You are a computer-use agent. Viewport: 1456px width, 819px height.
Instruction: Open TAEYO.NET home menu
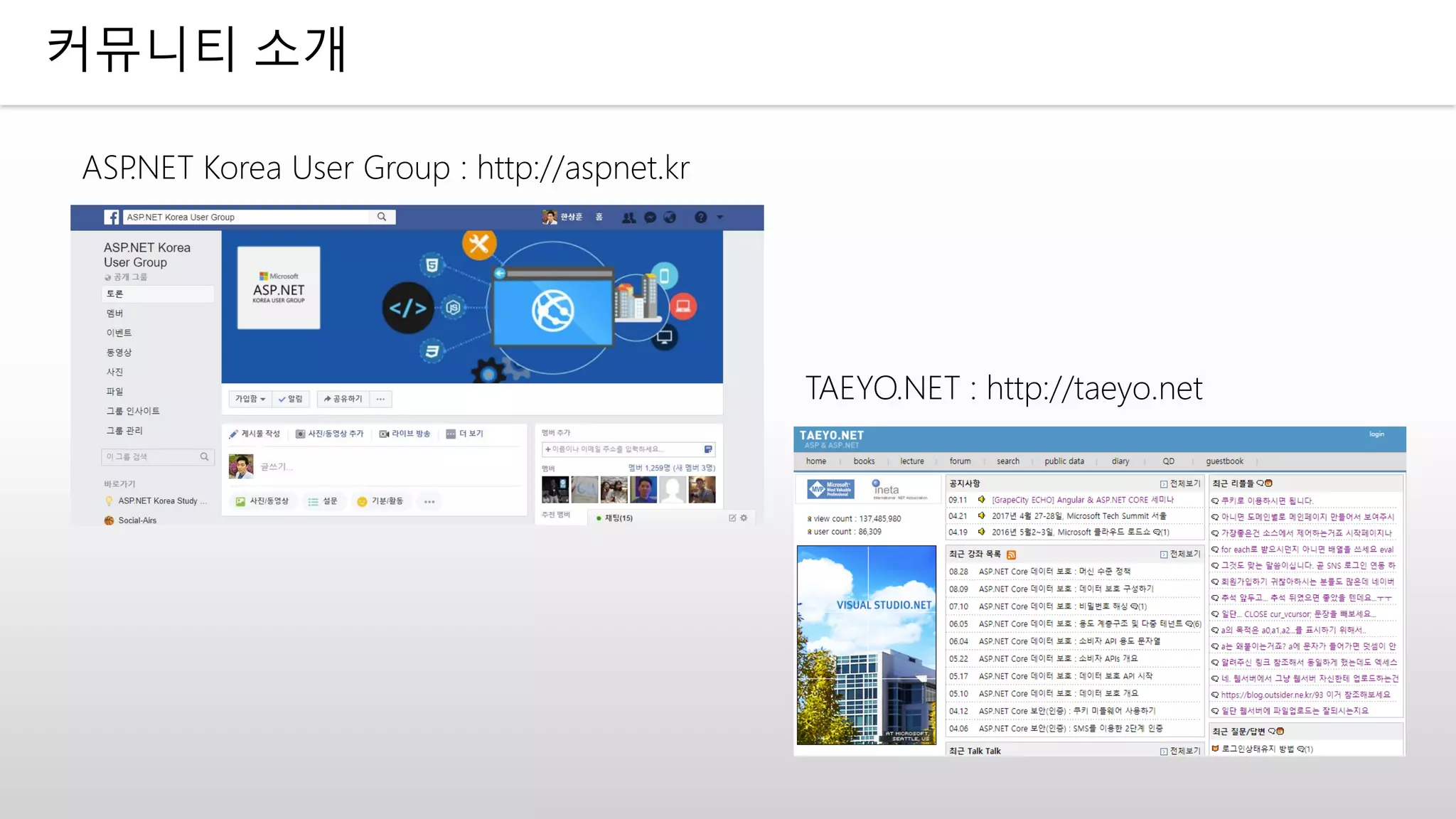coord(816,461)
